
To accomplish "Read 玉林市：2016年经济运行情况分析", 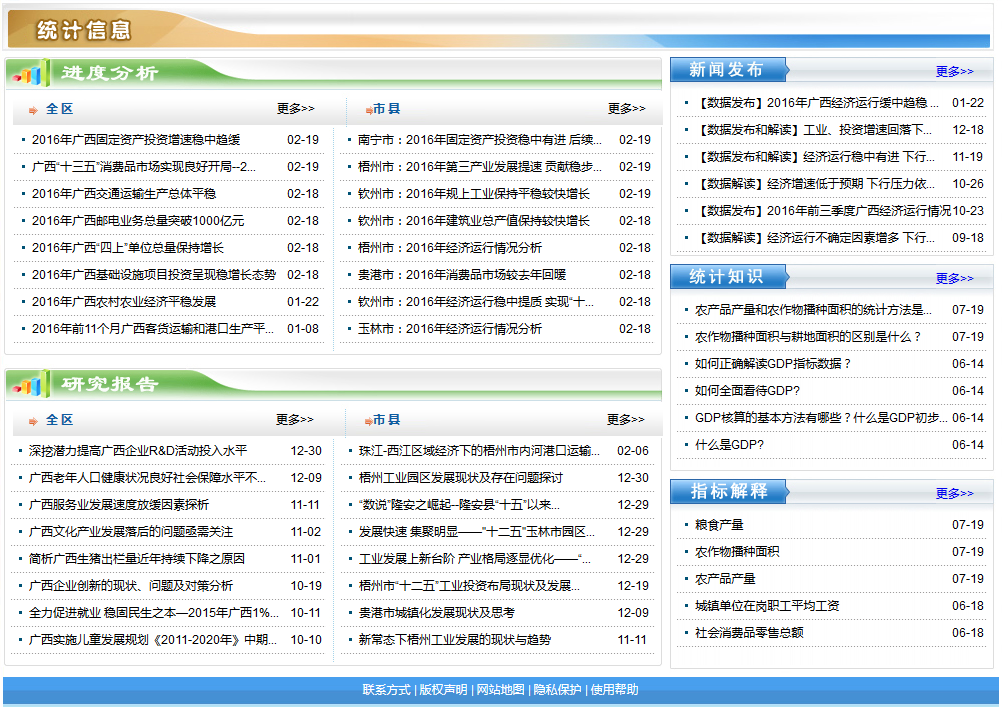I will [x=450, y=328].
